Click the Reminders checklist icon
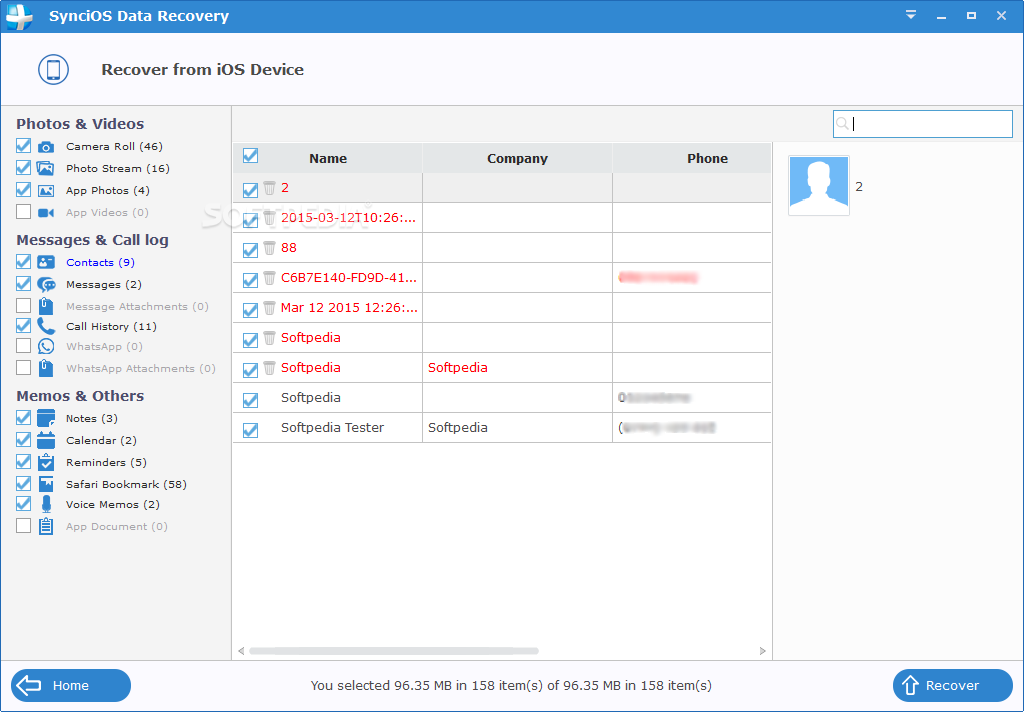 coord(46,462)
